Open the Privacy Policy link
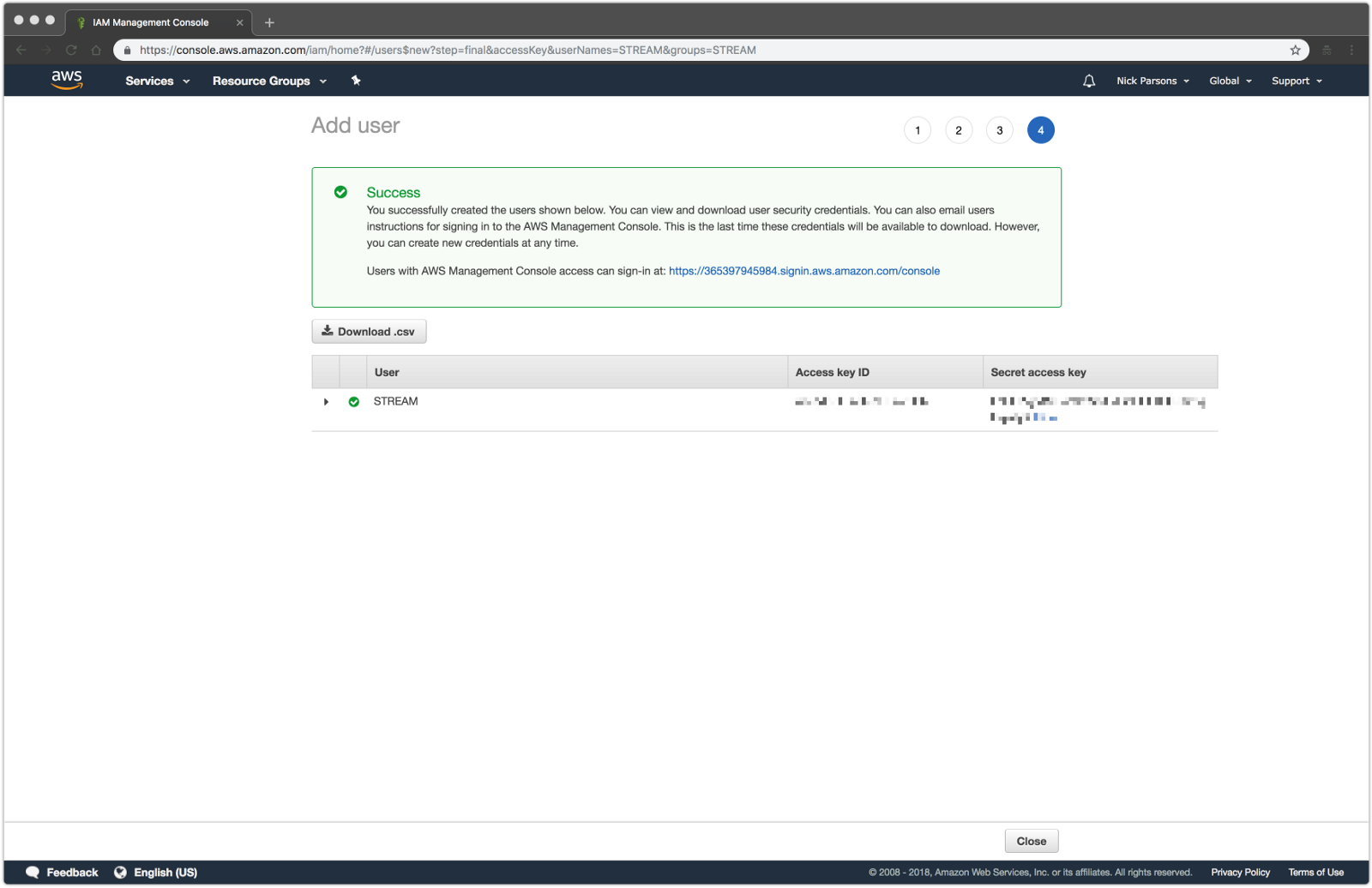The image size is (1372, 888). click(x=1241, y=873)
